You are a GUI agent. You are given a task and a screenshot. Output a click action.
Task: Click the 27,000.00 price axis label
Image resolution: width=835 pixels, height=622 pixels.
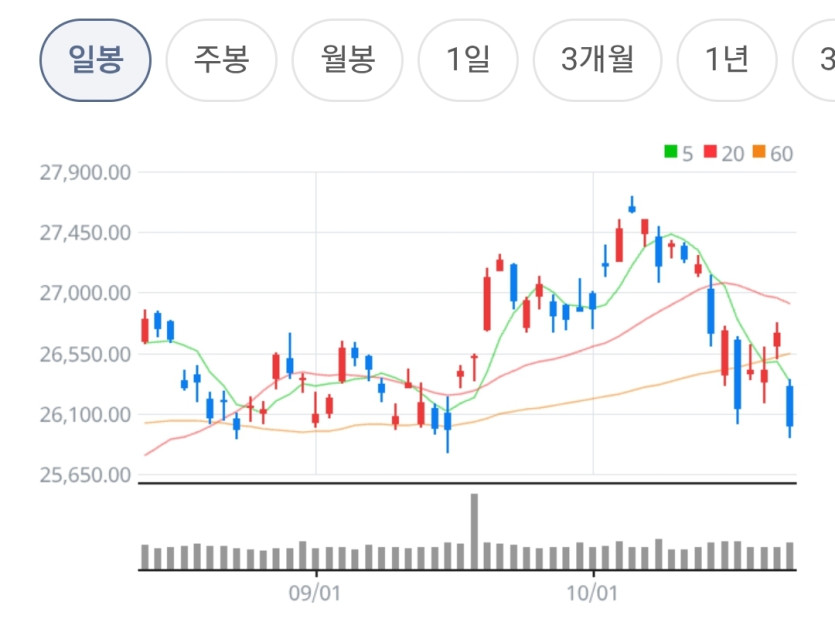click(85, 293)
